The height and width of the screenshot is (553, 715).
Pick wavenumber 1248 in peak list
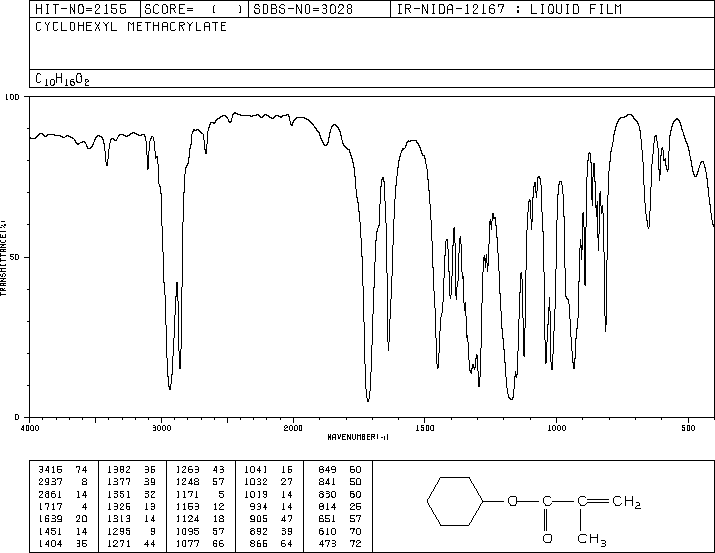[188, 482]
